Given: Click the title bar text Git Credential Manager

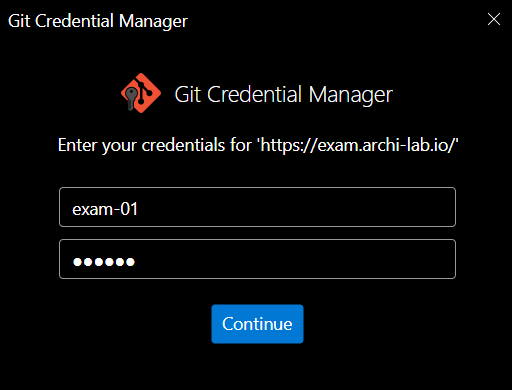Looking at the screenshot, I should [98, 21].
